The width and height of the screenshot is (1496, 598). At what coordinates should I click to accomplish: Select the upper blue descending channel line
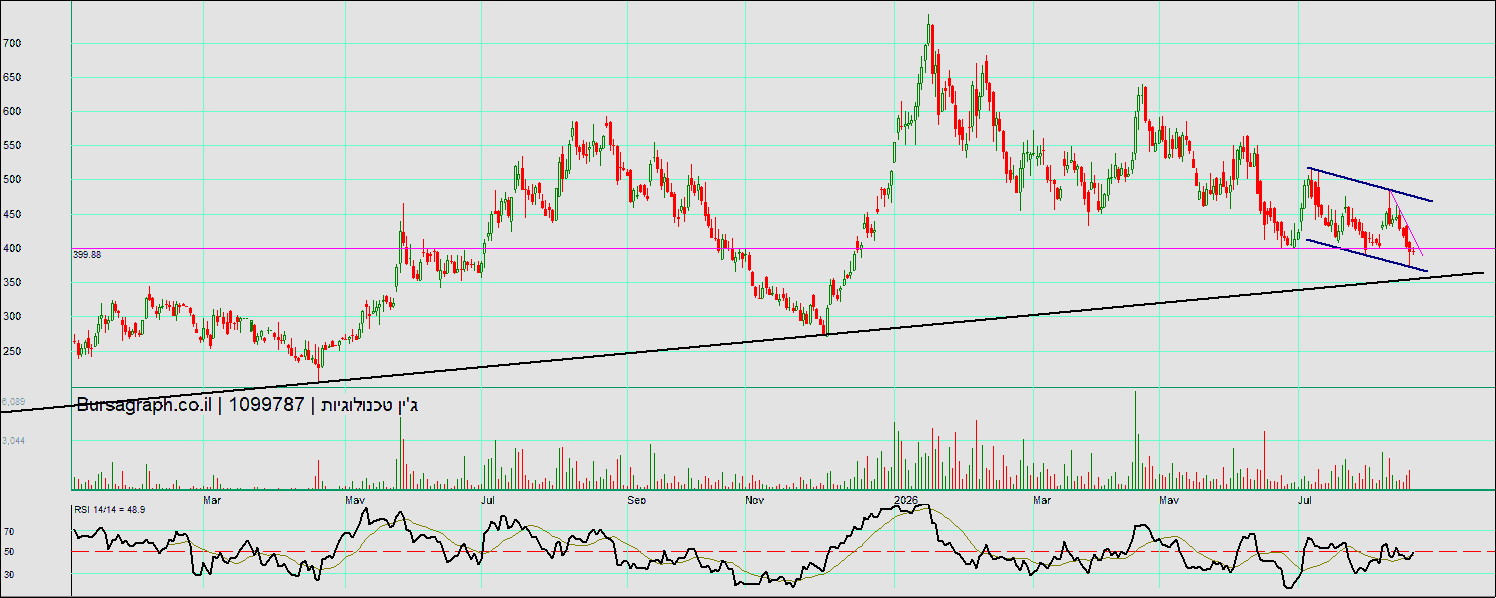click(1370, 185)
